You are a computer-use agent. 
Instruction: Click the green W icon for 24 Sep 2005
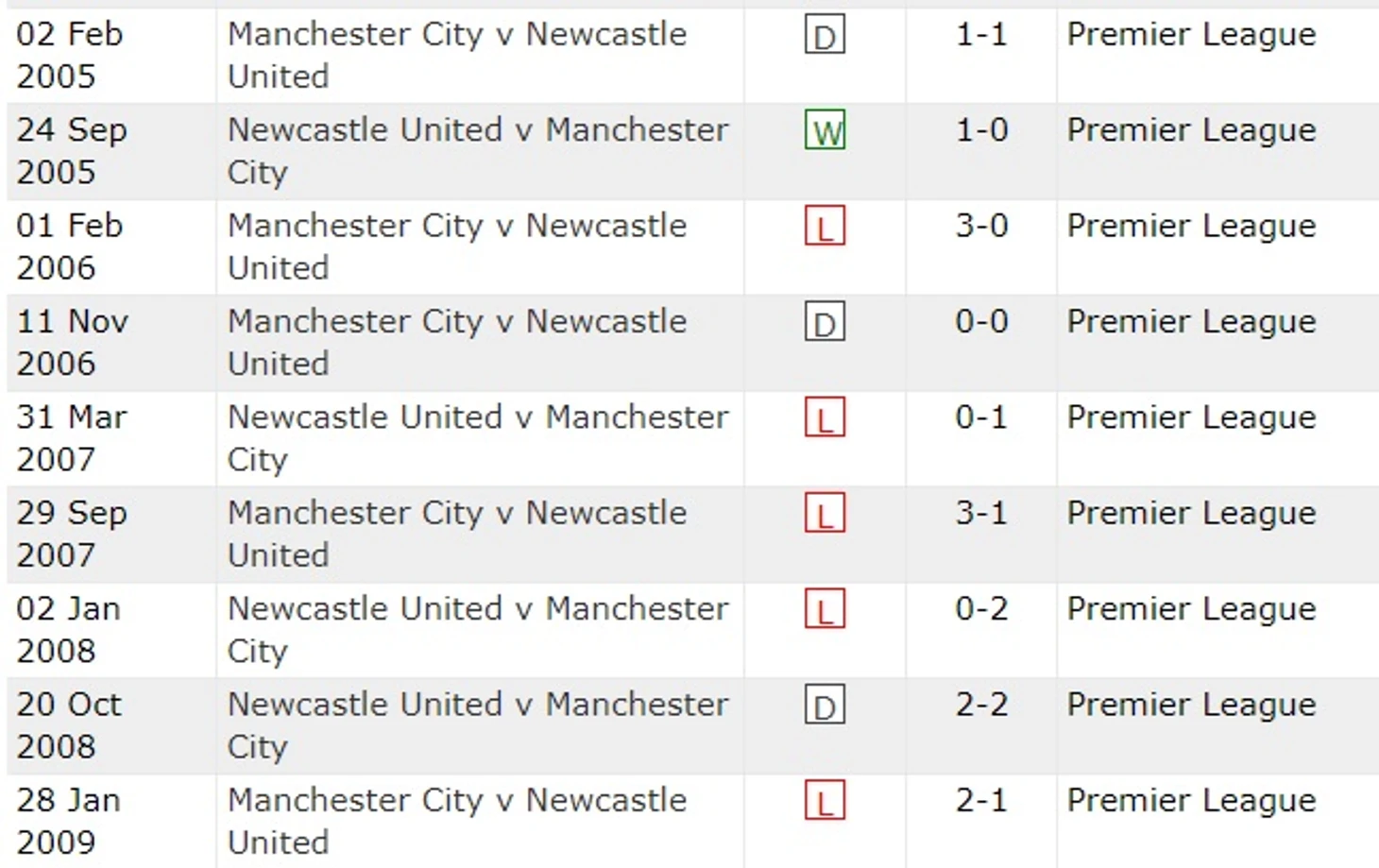pyautogui.click(x=825, y=130)
